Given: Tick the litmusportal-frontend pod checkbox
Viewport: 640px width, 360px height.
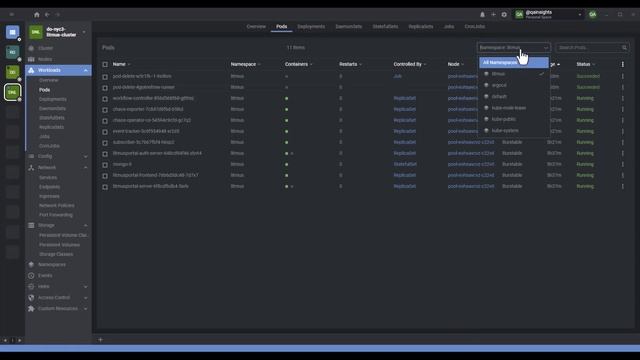Looking at the screenshot, I should click(x=105, y=176).
